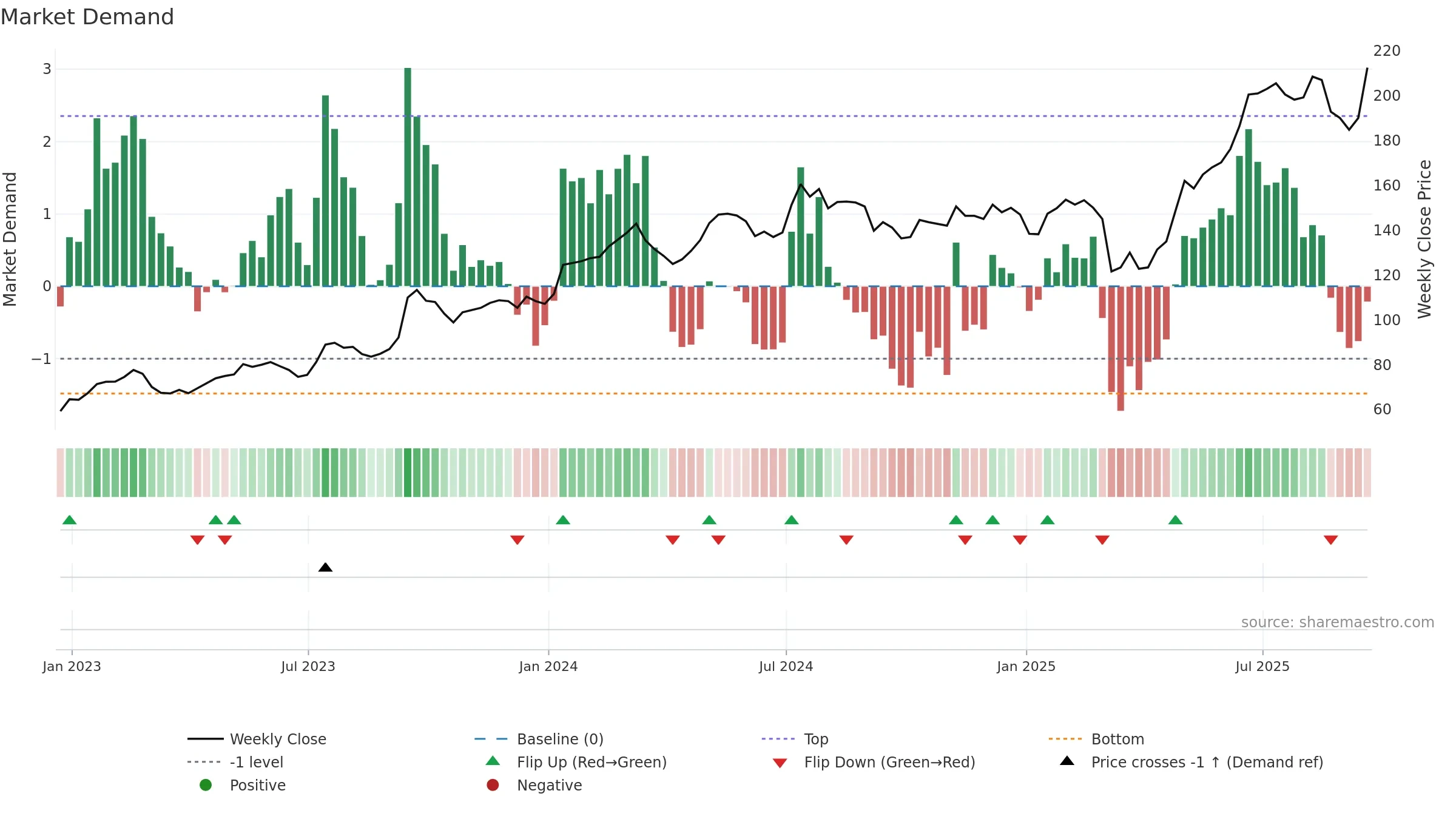Click the left axis tick label '3'
This screenshot has height=819, width=1456.
[47, 69]
